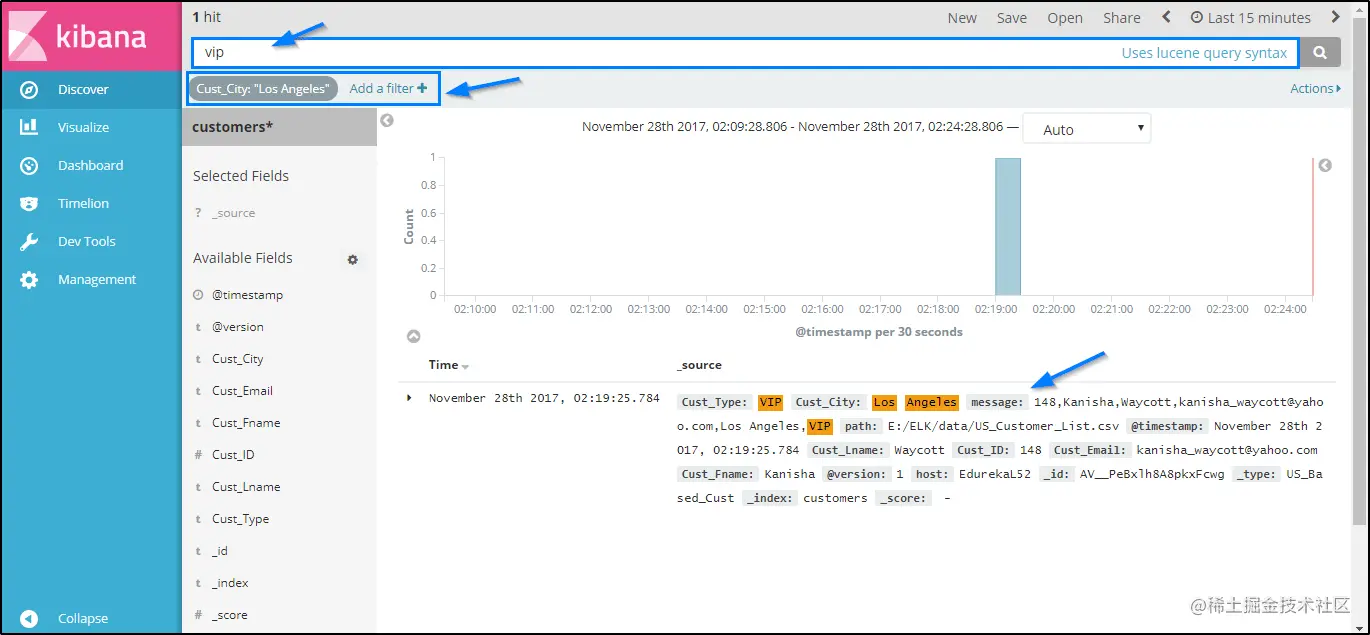Click the Visualize bar chart icon
Image resolution: width=1370 pixels, height=635 pixels.
pos(29,127)
